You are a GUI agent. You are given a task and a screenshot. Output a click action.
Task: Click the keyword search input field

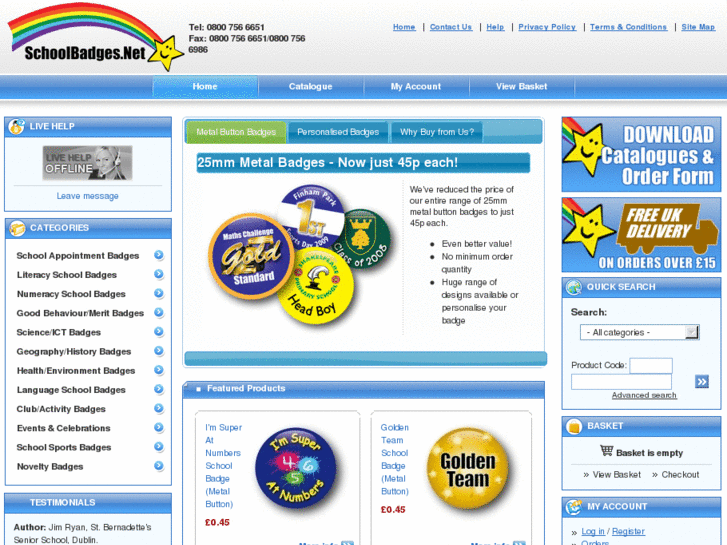621,382
